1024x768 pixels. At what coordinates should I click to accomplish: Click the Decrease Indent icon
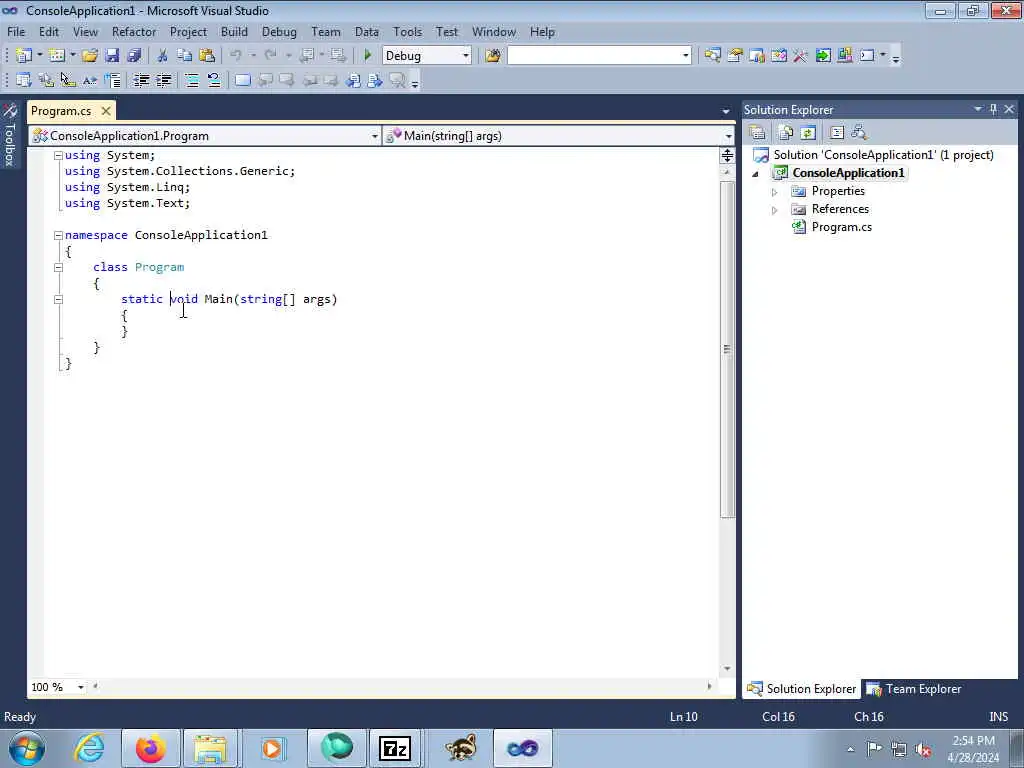coord(141,80)
